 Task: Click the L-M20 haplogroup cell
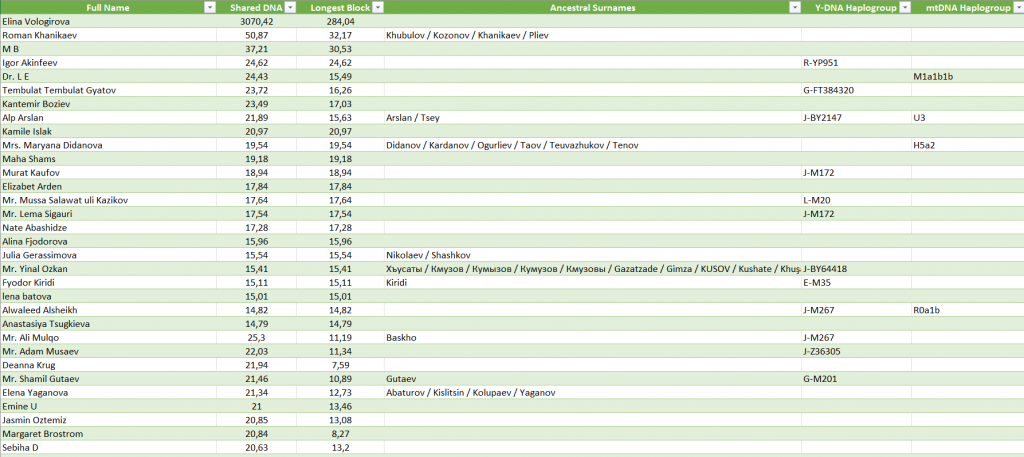(x=817, y=200)
